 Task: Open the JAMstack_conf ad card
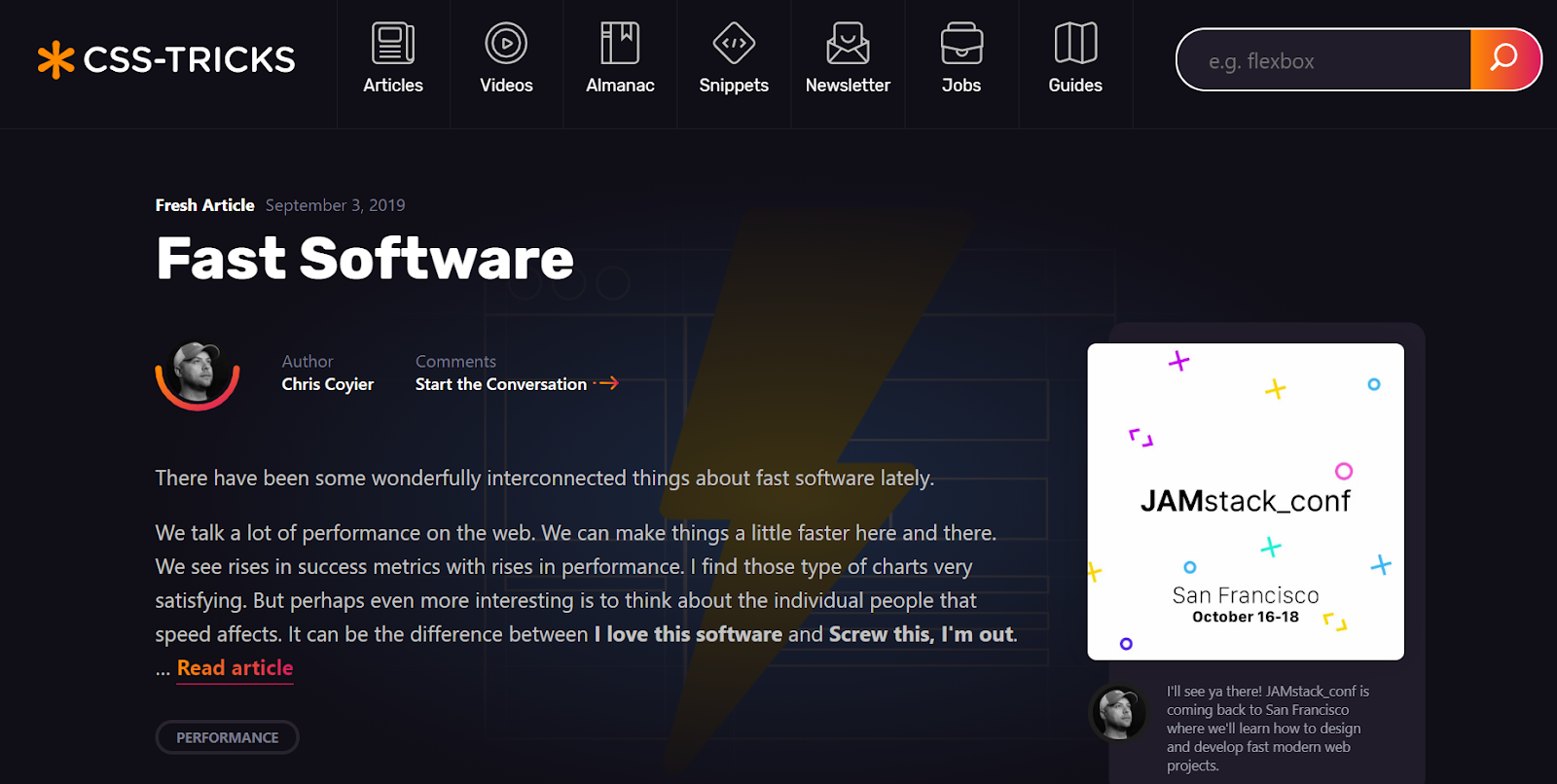click(x=1246, y=502)
